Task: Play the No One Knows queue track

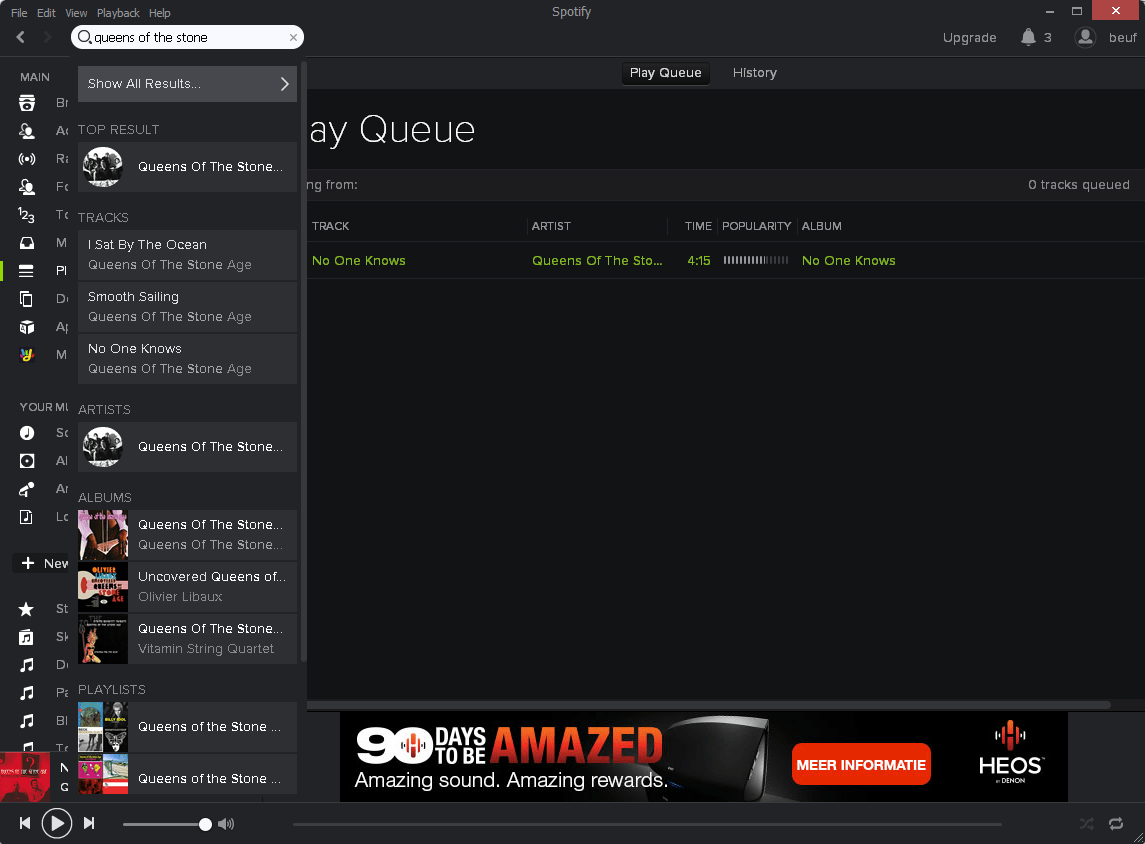Action: click(x=359, y=261)
